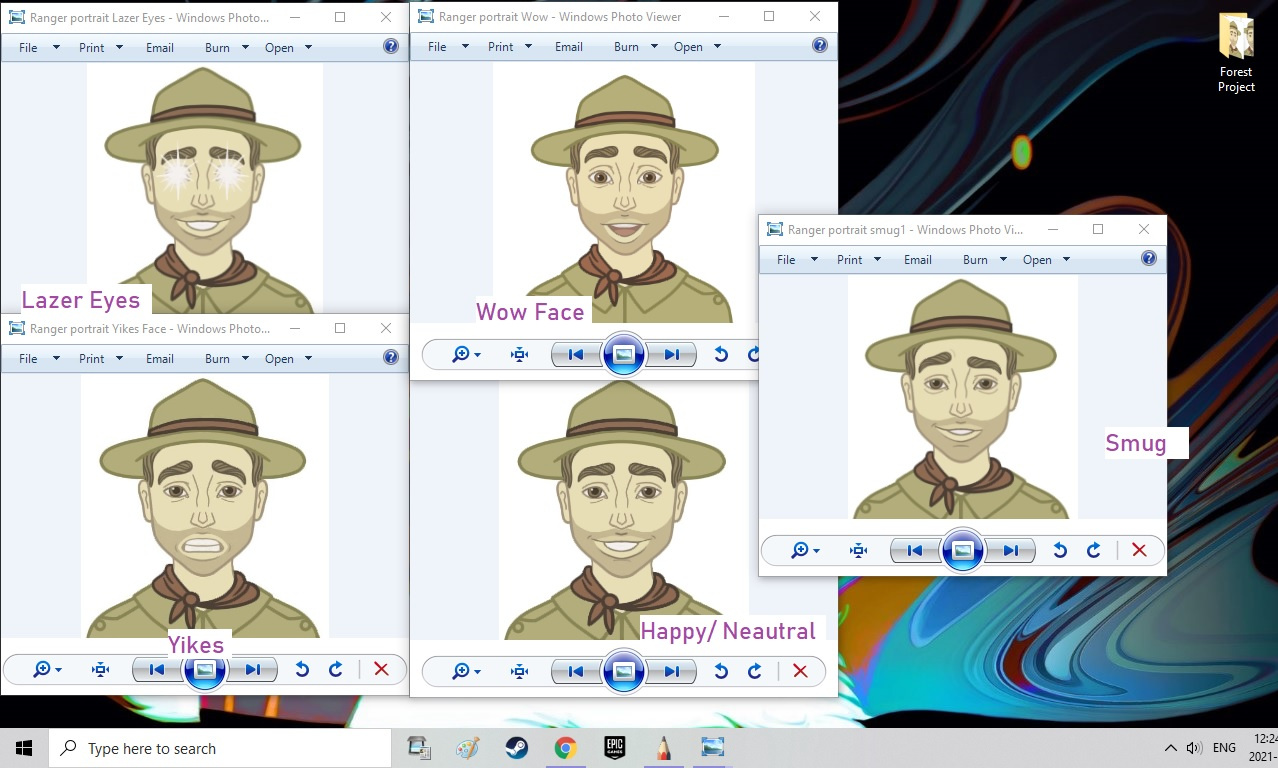Screen dimensions: 1278x768
Task: Launch Steam from the taskbar
Action: pyautogui.click(x=517, y=748)
